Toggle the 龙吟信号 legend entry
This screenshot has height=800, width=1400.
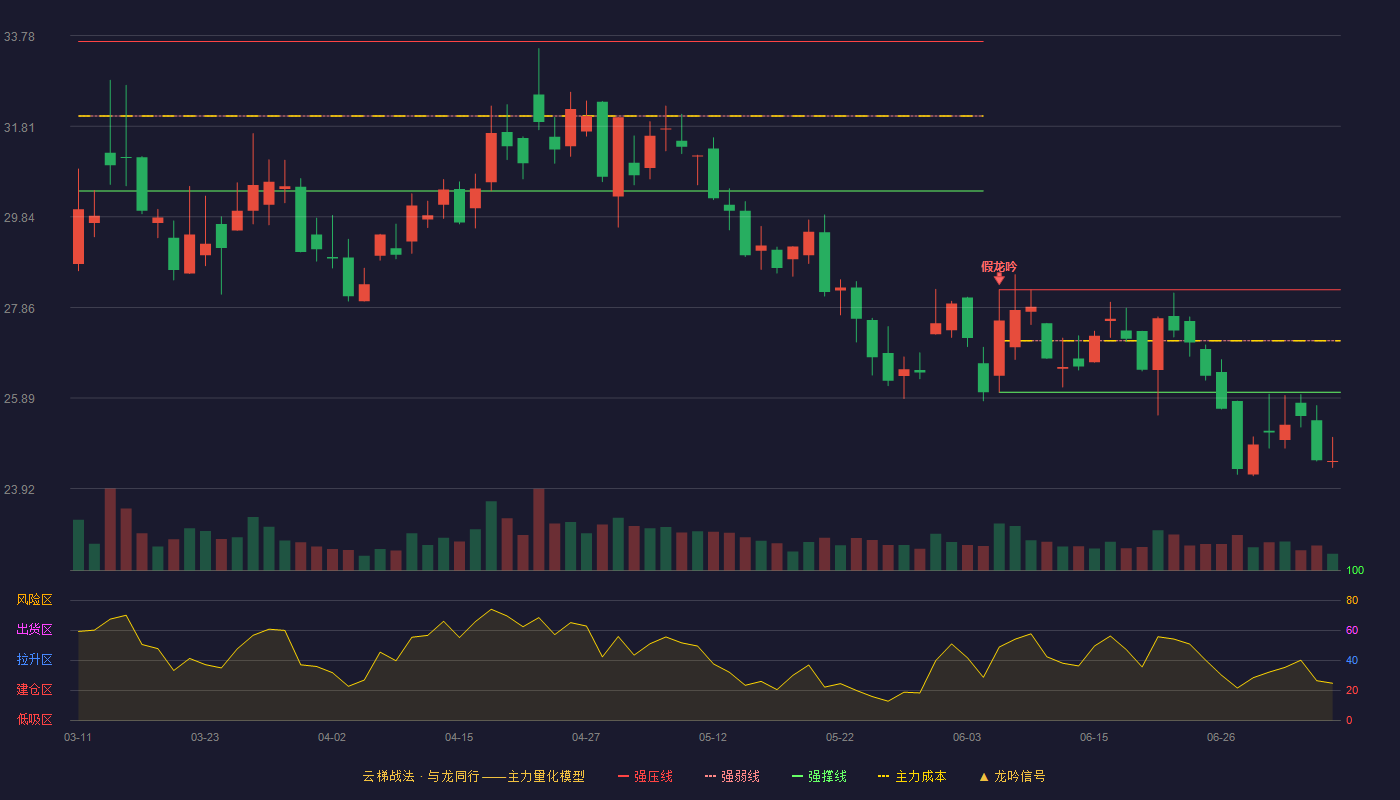click(1011, 776)
